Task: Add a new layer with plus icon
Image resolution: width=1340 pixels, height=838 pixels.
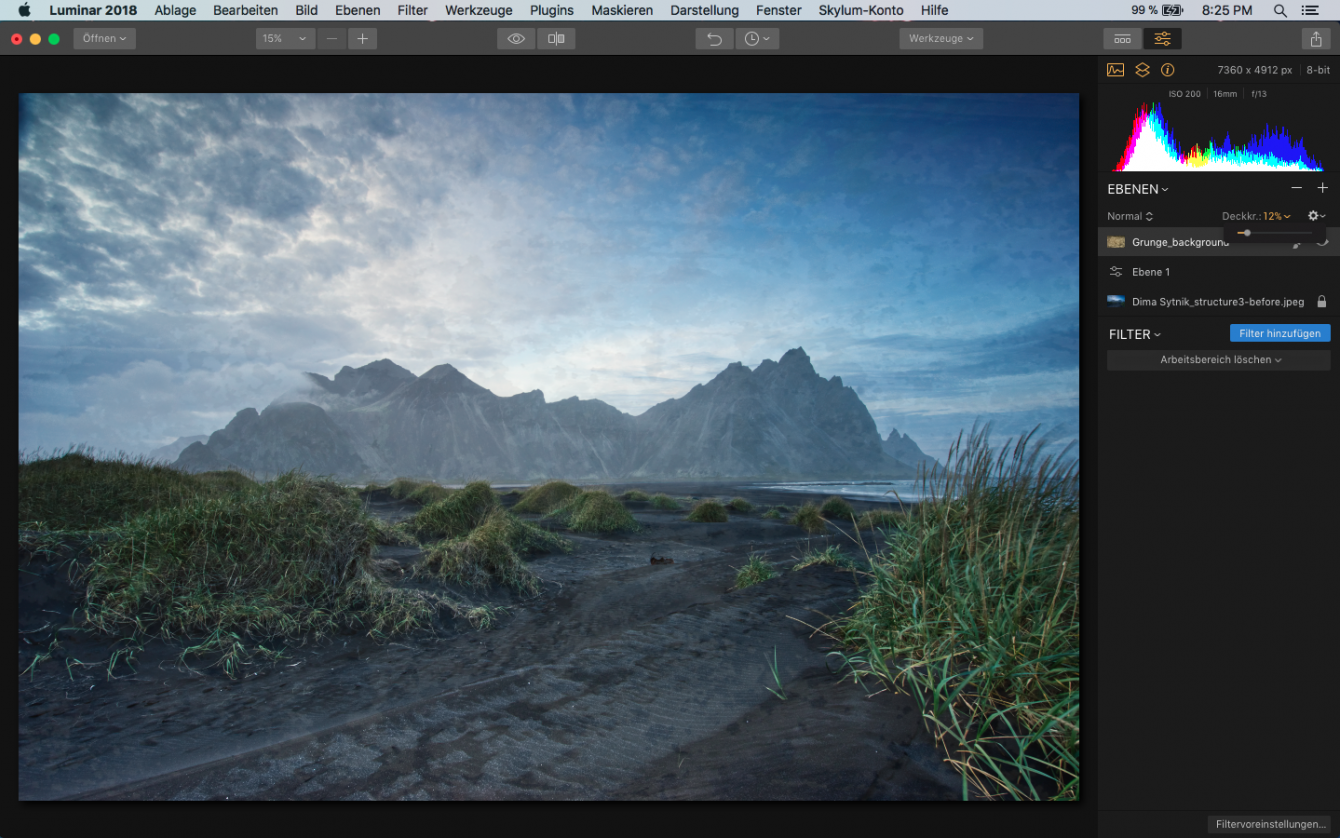Action: pyautogui.click(x=1322, y=188)
